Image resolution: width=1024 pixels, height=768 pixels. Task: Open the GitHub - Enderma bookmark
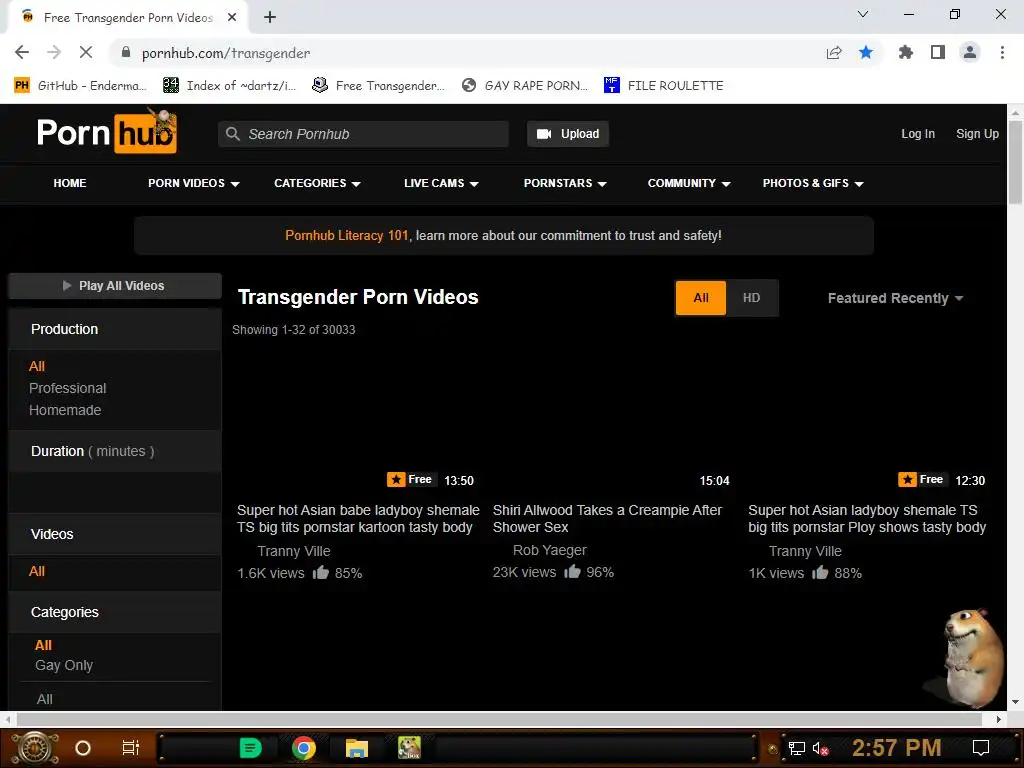point(81,86)
